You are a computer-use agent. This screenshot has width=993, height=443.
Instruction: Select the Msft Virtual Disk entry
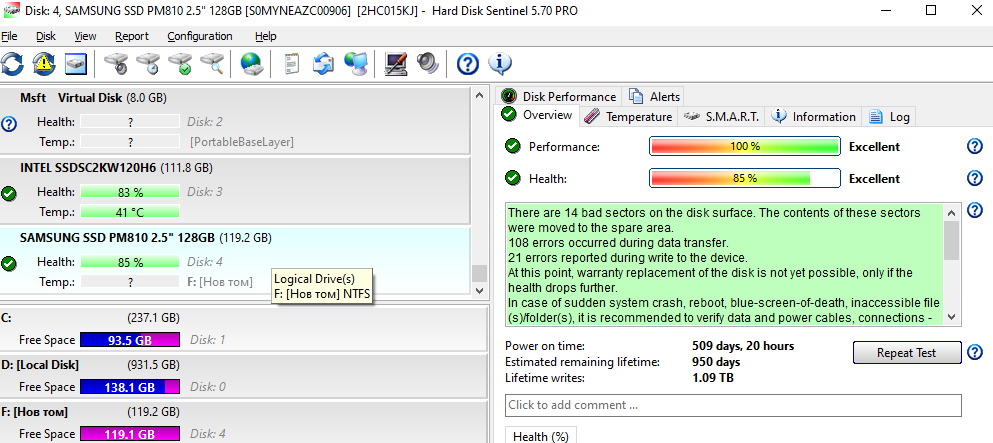pos(235,120)
